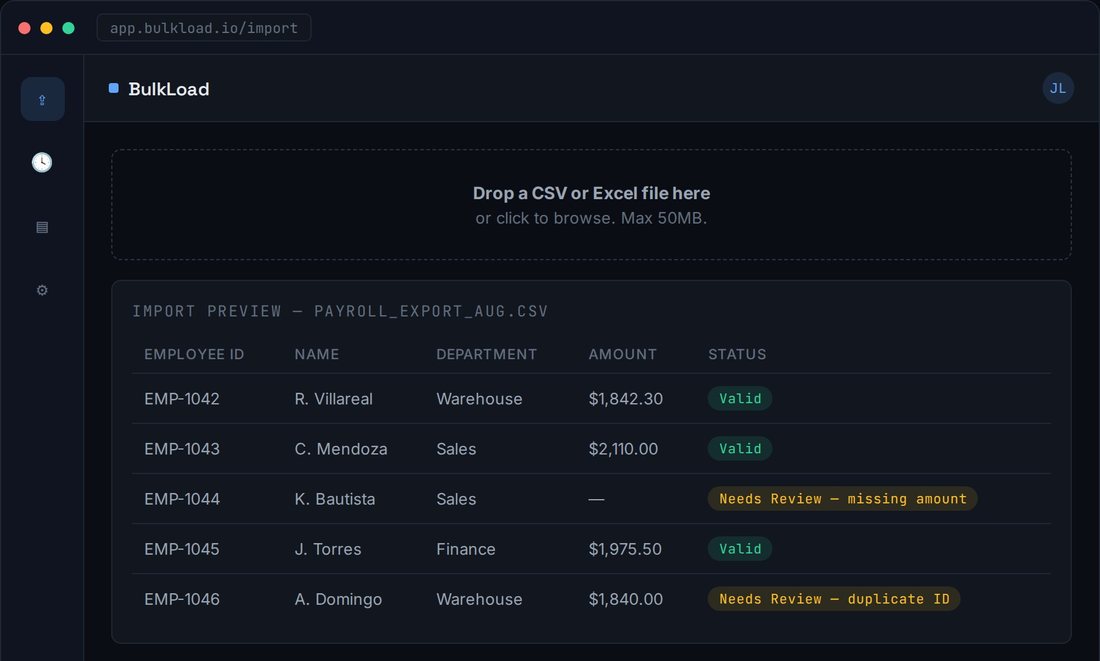Open the upload/import sidebar icon
The height and width of the screenshot is (661, 1100).
click(42, 99)
